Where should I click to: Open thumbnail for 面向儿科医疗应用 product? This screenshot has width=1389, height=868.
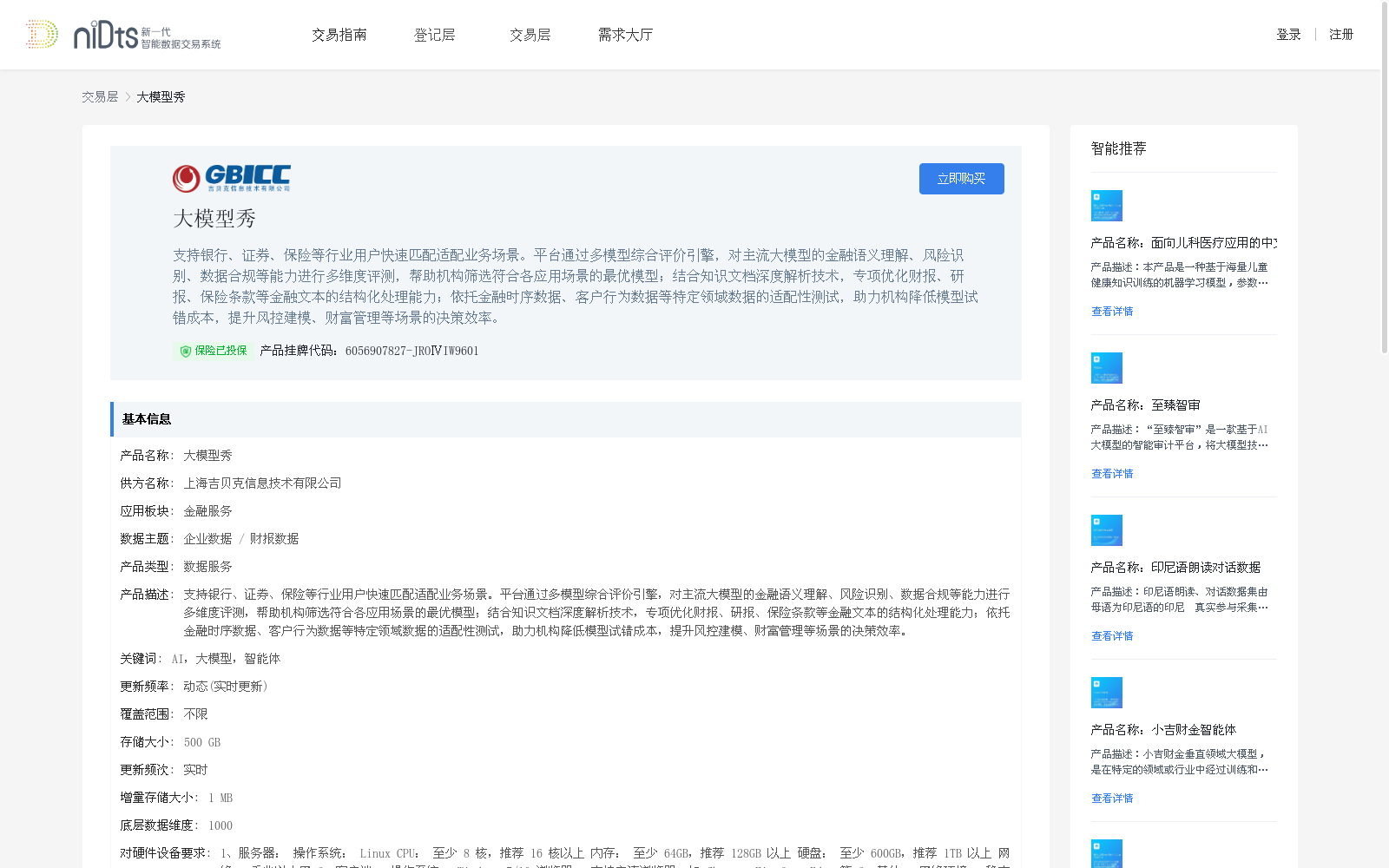1107,206
